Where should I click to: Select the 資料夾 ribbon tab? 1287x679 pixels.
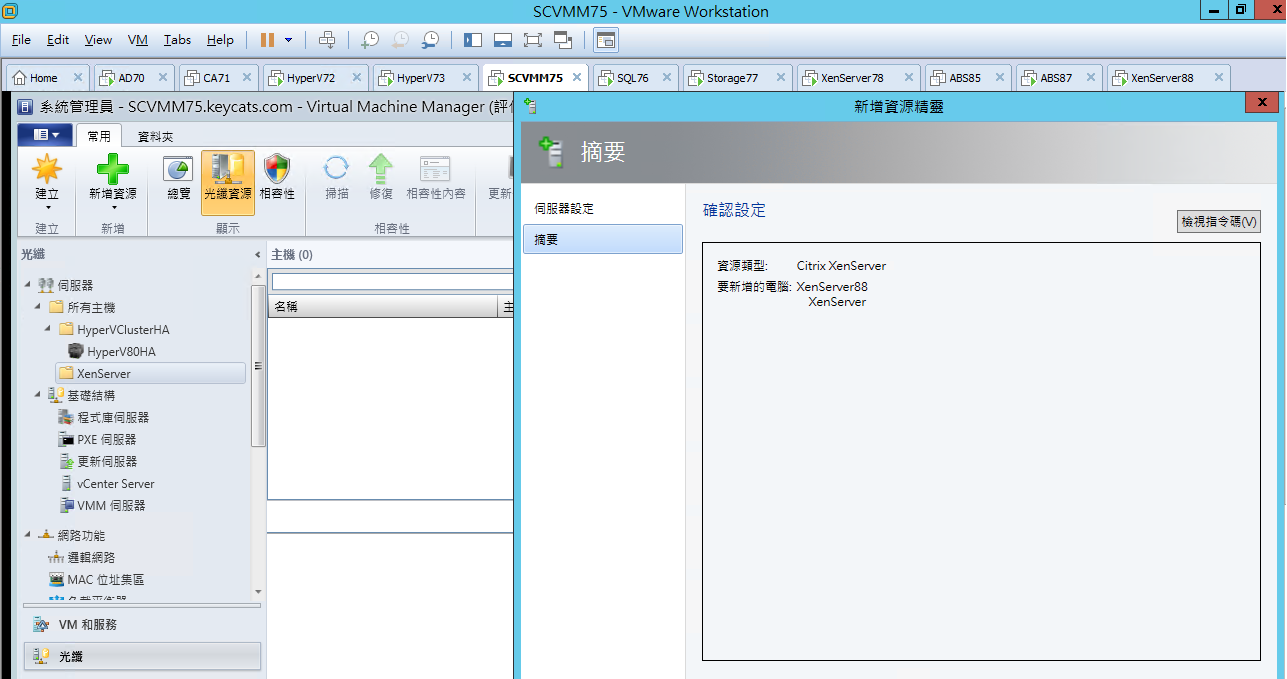(x=155, y=136)
